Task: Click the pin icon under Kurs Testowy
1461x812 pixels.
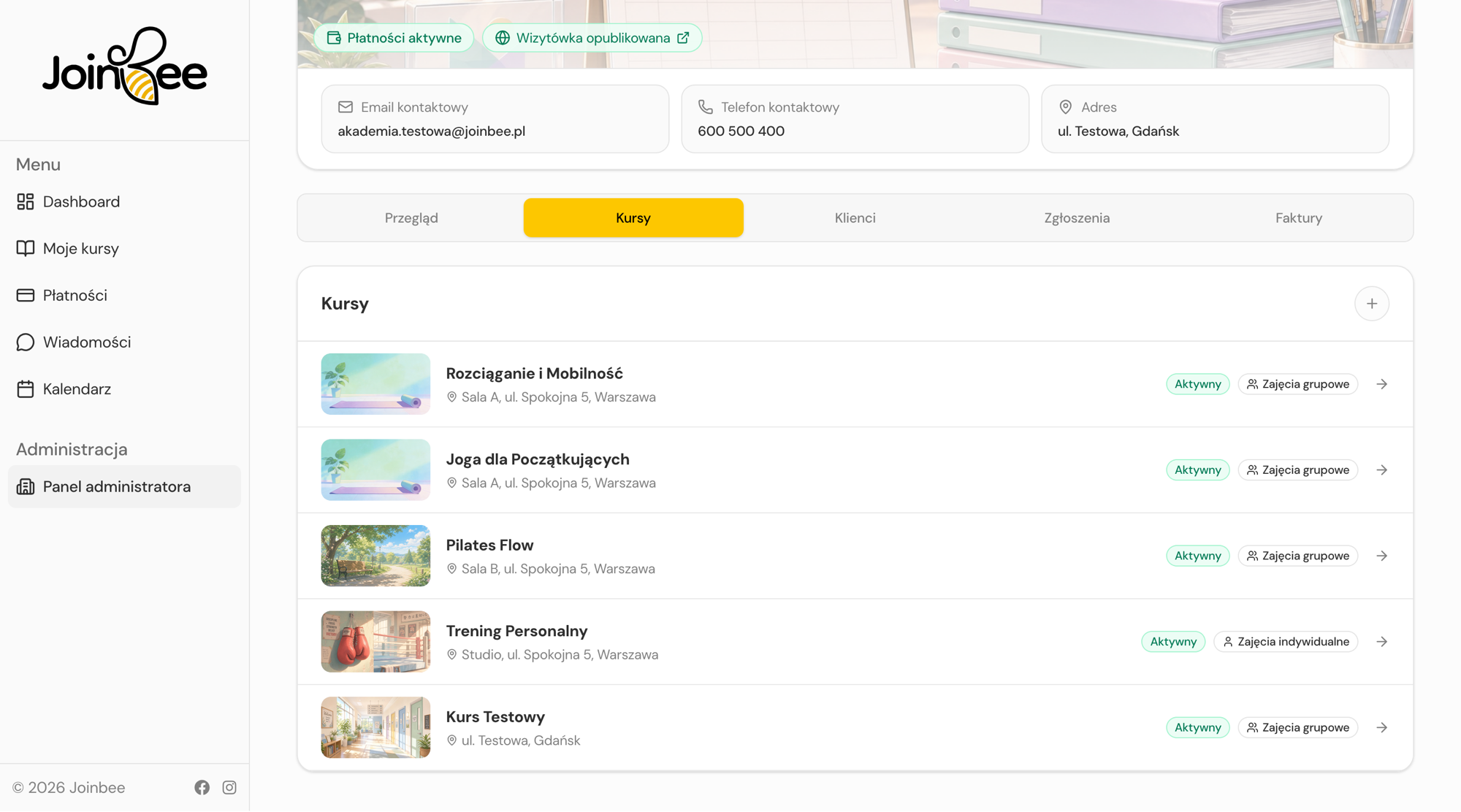Action: (x=452, y=740)
